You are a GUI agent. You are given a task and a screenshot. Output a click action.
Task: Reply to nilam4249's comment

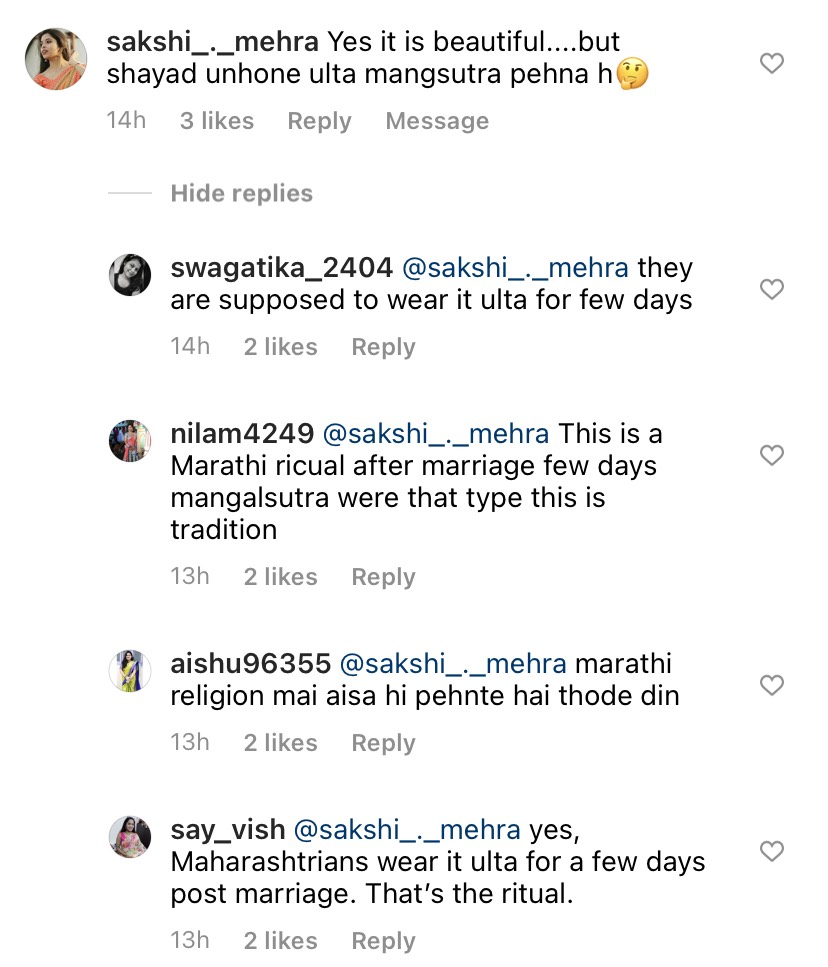coord(383,576)
